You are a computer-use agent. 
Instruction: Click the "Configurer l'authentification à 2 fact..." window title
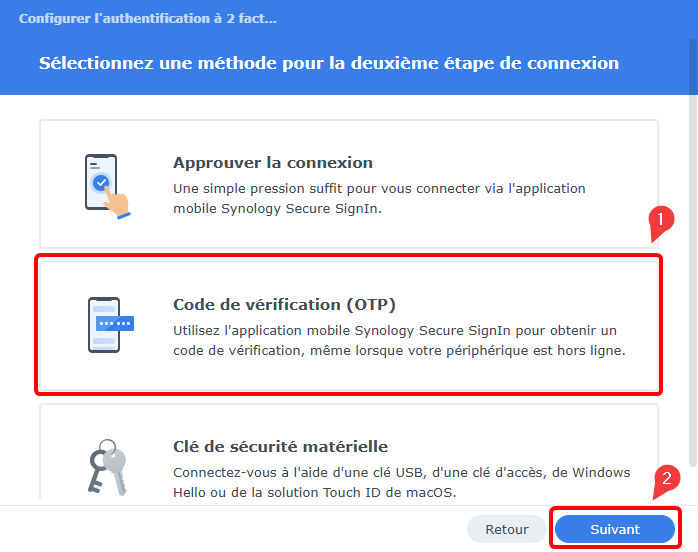[x=148, y=19]
